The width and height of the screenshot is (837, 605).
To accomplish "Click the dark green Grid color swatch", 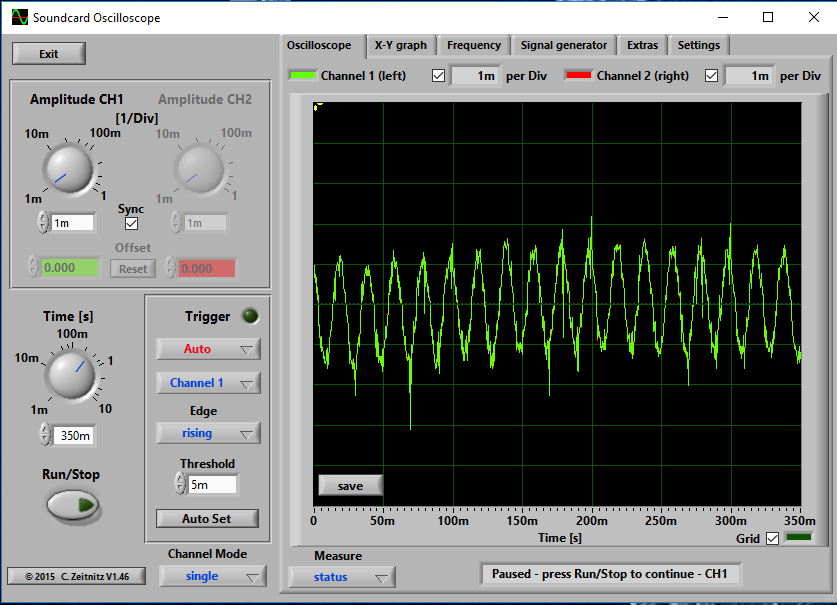I will (x=799, y=537).
